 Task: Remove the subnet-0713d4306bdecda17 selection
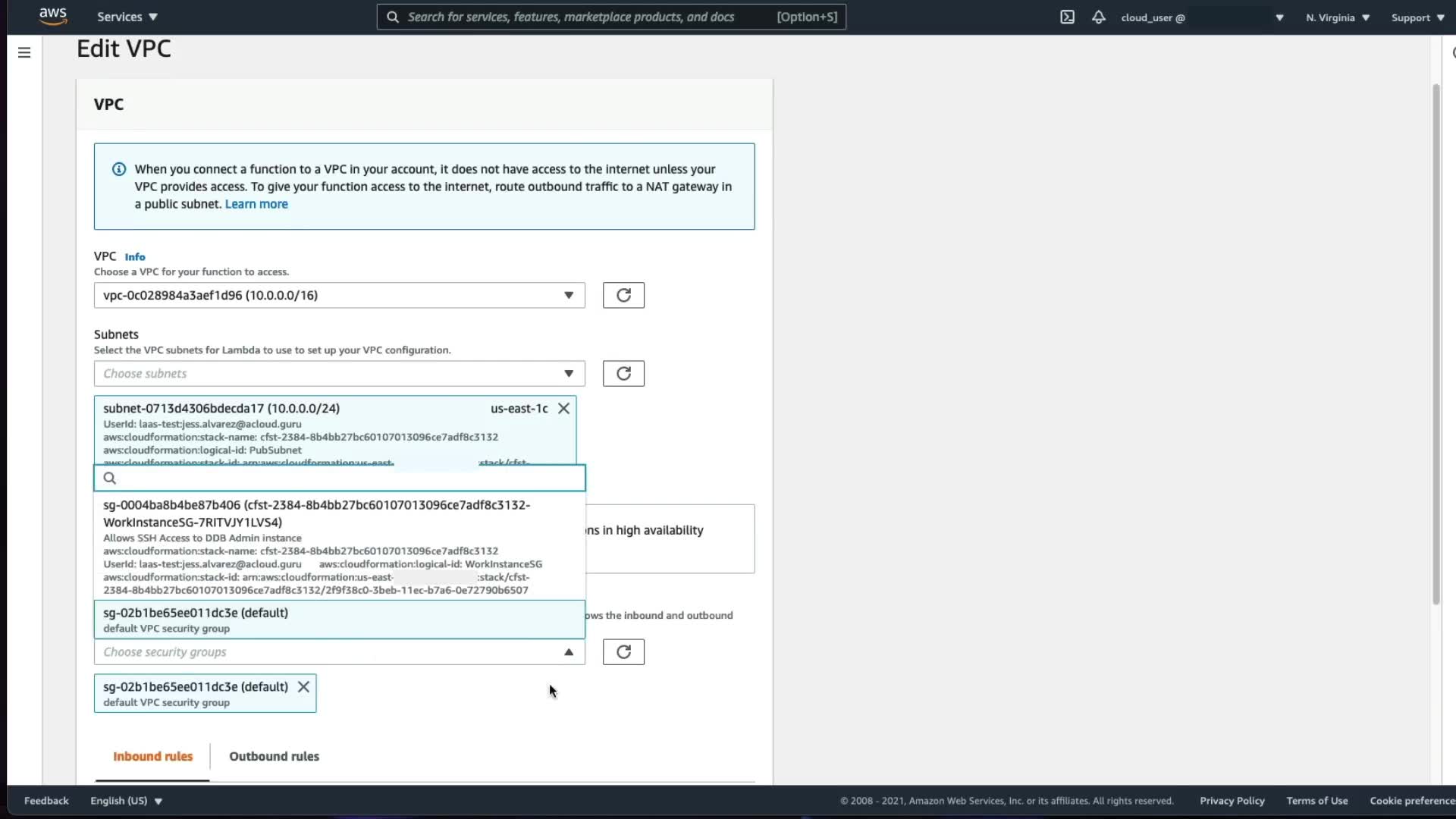563,408
